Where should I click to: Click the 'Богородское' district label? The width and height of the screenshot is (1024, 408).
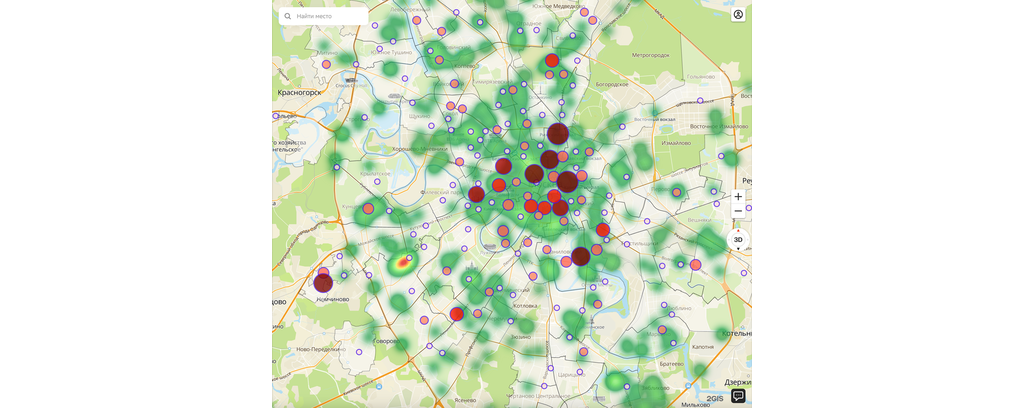pos(612,84)
